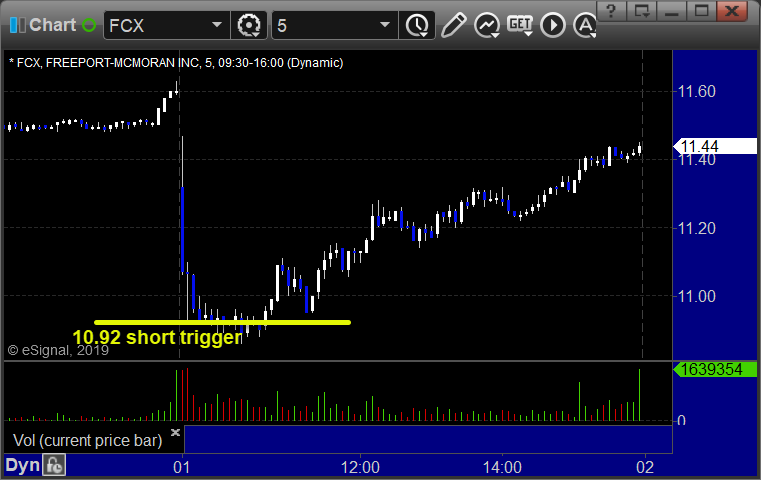Open the FCX symbol dropdown arrow
Screen dimensions: 761x480
217,25
